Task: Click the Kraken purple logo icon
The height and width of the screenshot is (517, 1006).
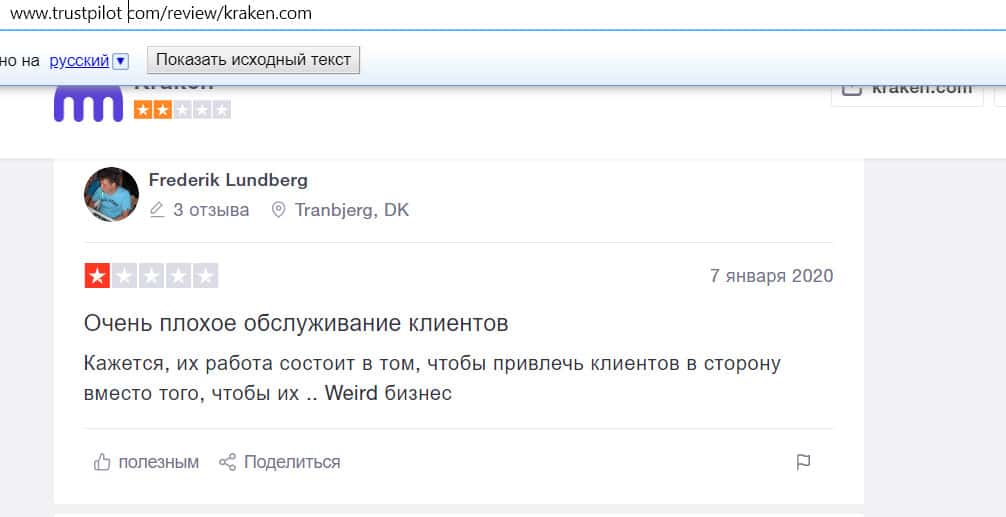Action: pos(88,105)
